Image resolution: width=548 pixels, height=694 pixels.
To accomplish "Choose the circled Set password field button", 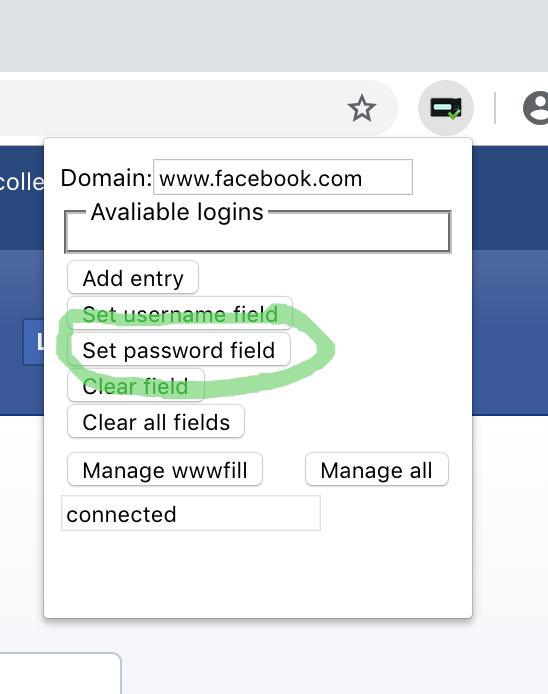I will tap(179, 350).
